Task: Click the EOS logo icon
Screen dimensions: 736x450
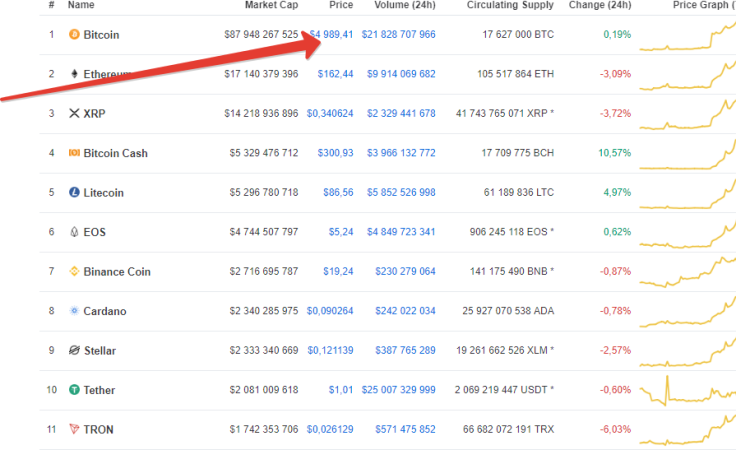Action: (x=74, y=231)
